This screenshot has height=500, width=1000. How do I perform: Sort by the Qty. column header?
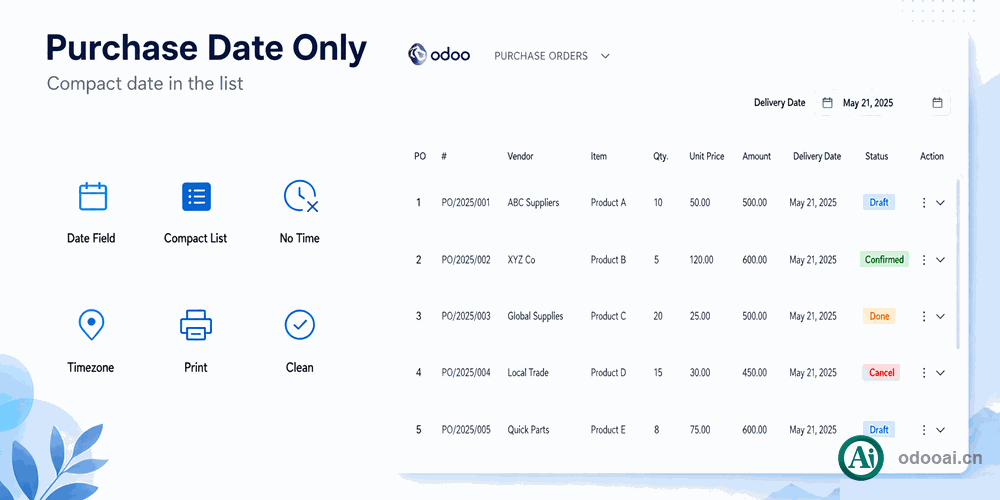[x=661, y=156]
